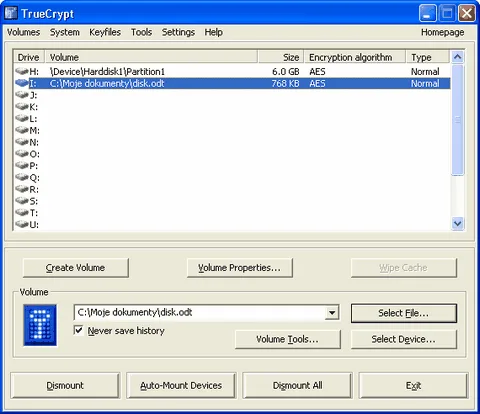Click Dismount All button
Image resolution: width=480 pixels, height=414 pixels.
297,386
